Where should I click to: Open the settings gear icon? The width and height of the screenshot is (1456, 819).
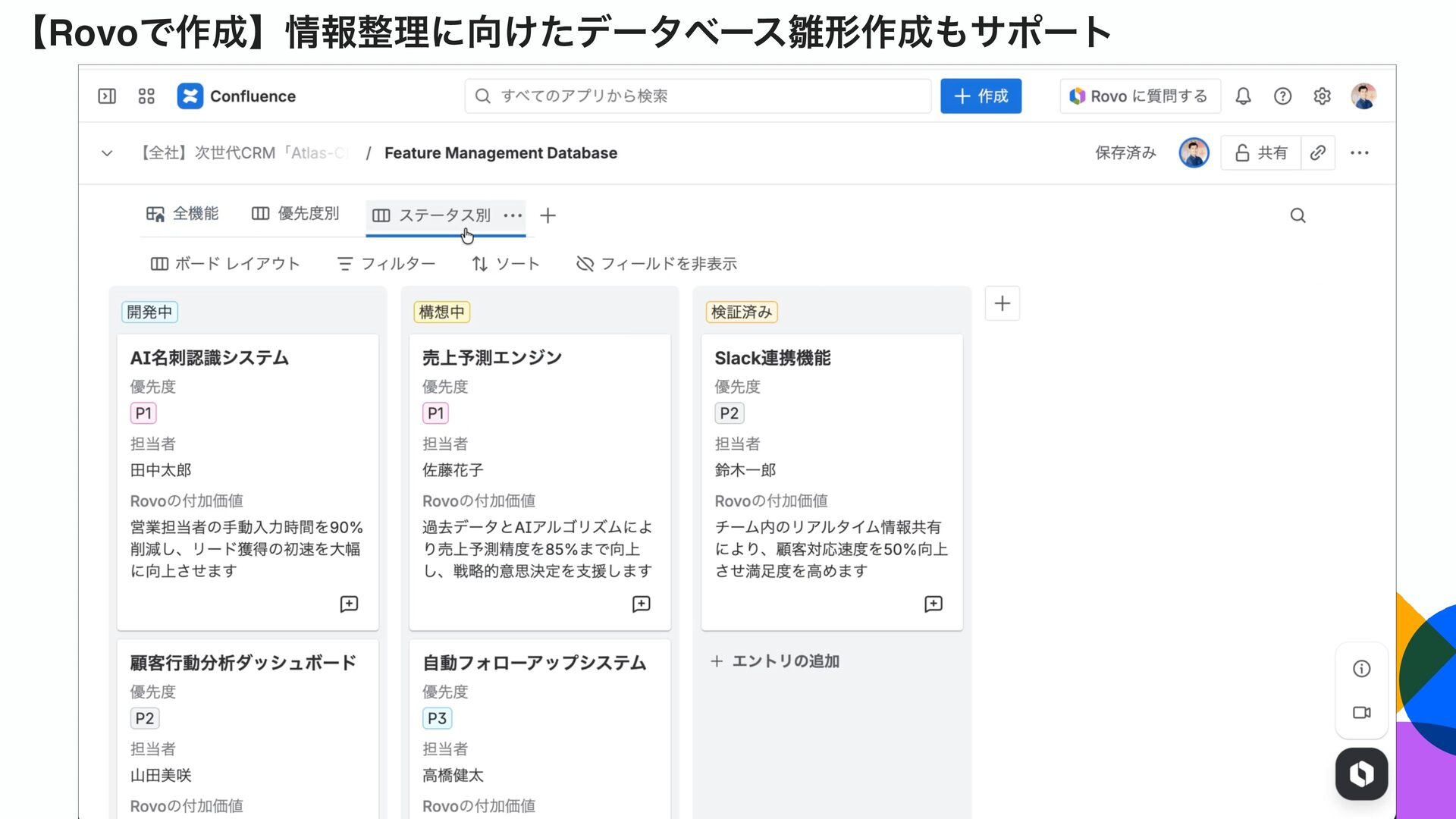pos(1322,96)
